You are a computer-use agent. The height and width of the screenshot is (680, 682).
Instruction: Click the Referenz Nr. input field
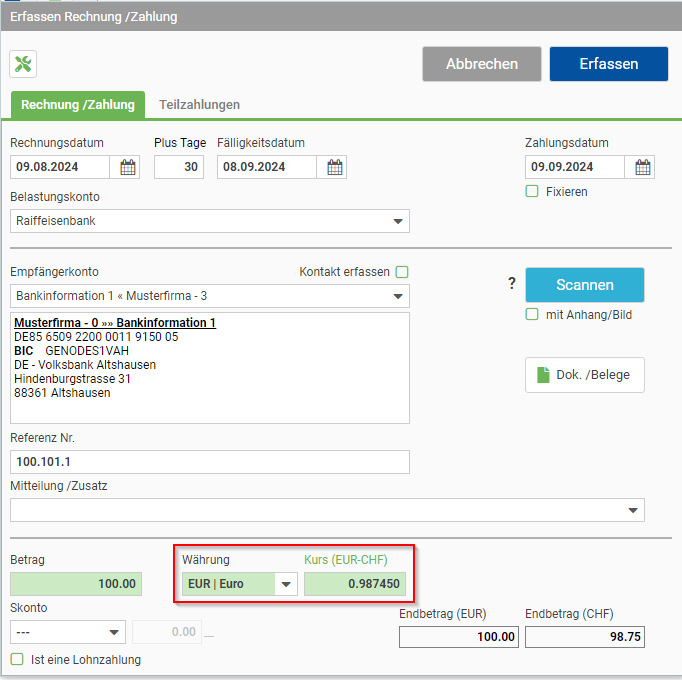210,462
